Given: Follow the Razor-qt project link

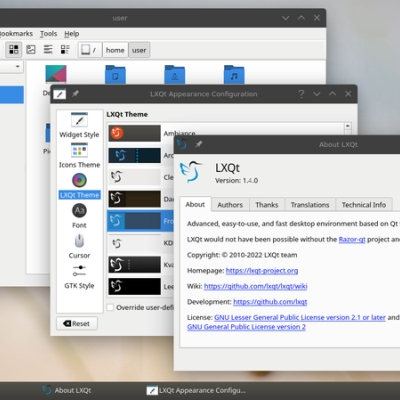Looking at the screenshot, I should 352,239.
